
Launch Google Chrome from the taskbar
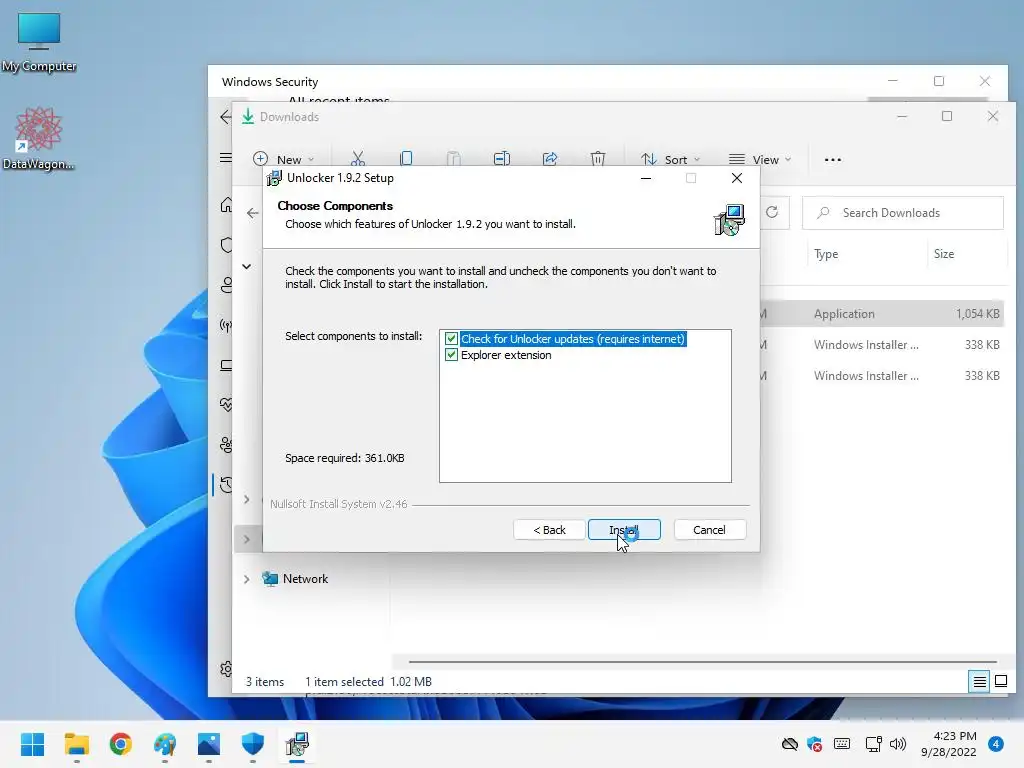click(121, 744)
